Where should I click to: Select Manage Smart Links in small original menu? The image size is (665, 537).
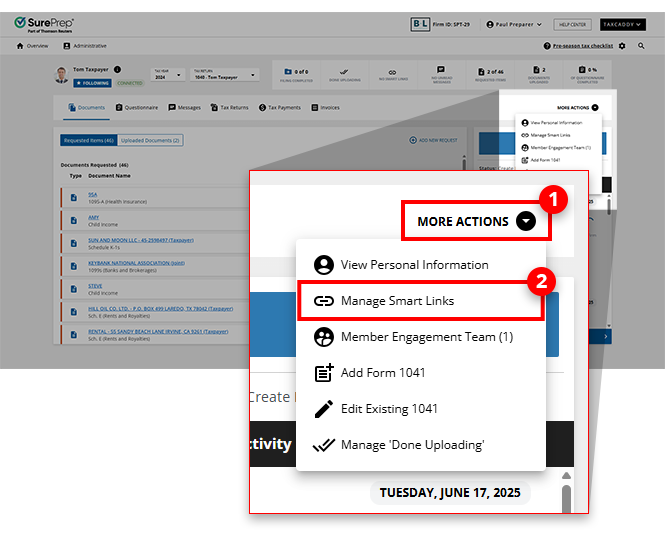[x=558, y=135]
